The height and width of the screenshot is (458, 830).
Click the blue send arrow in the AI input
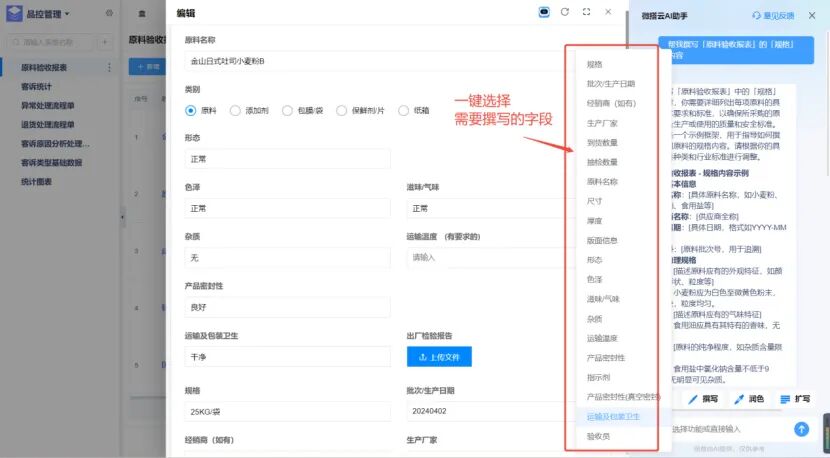click(801, 429)
